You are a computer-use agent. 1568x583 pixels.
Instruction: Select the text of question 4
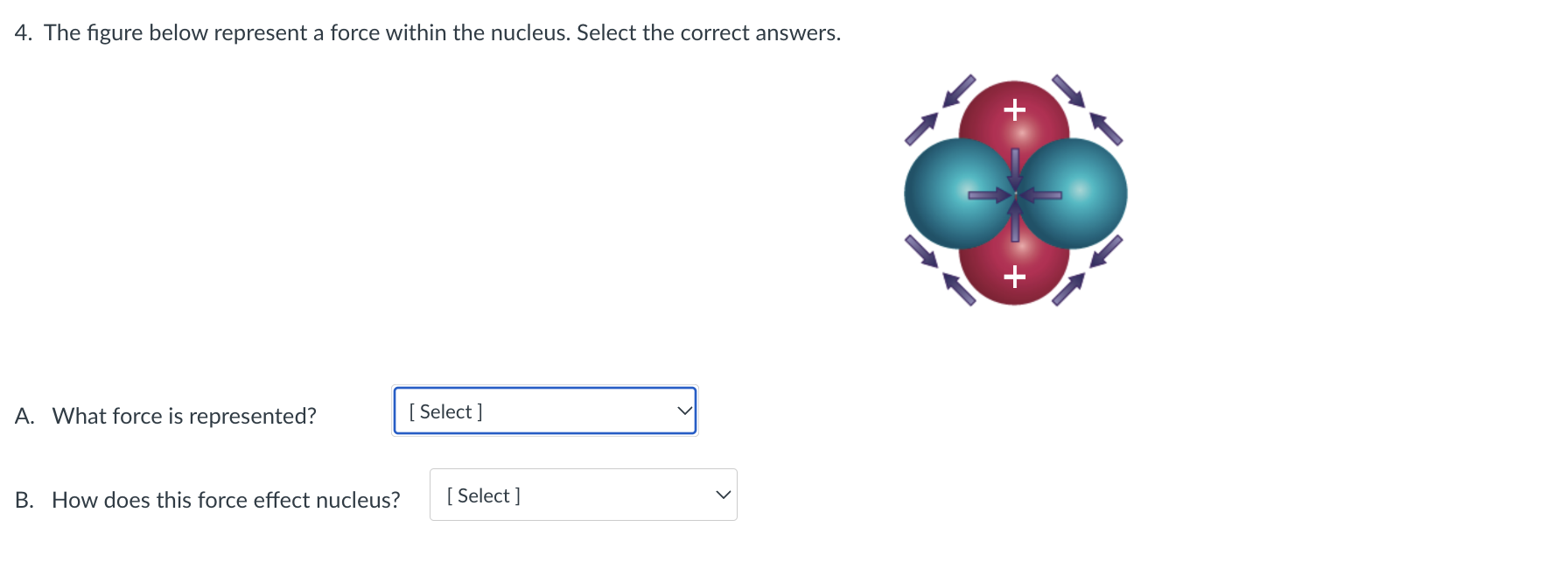tap(427, 32)
